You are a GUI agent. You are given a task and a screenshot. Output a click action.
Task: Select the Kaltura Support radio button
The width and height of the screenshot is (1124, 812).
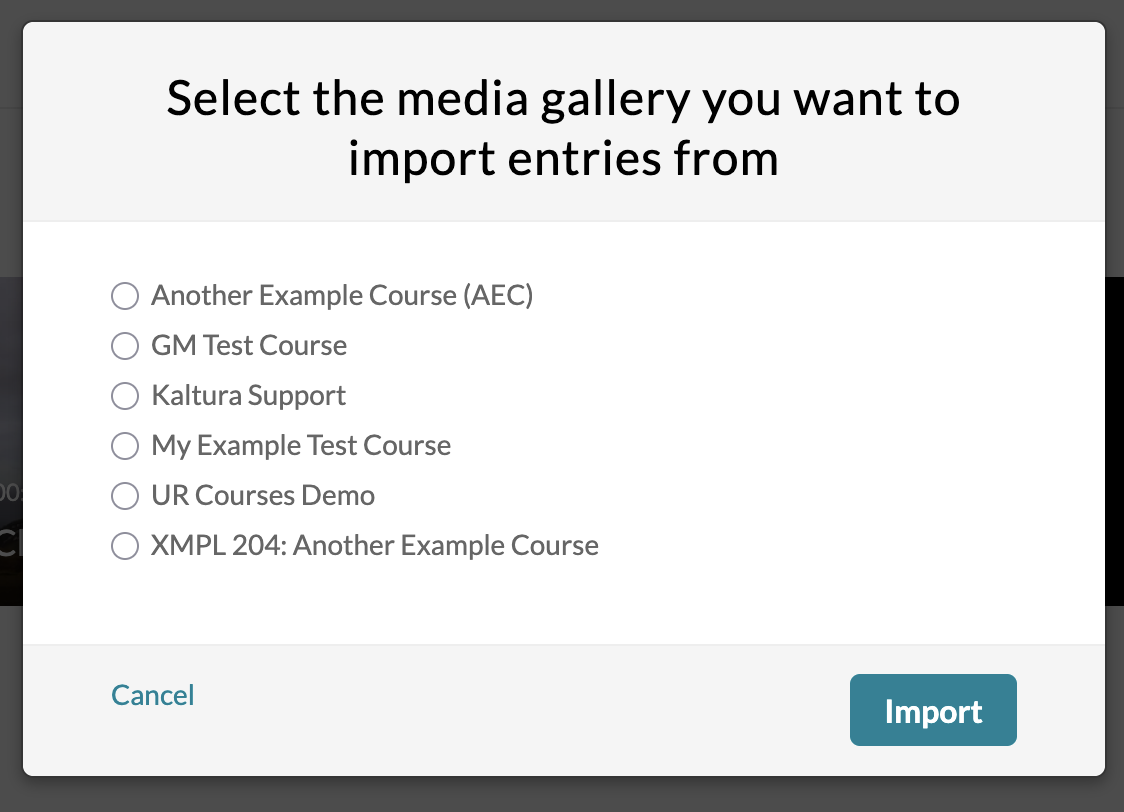[x=125, y=396]
